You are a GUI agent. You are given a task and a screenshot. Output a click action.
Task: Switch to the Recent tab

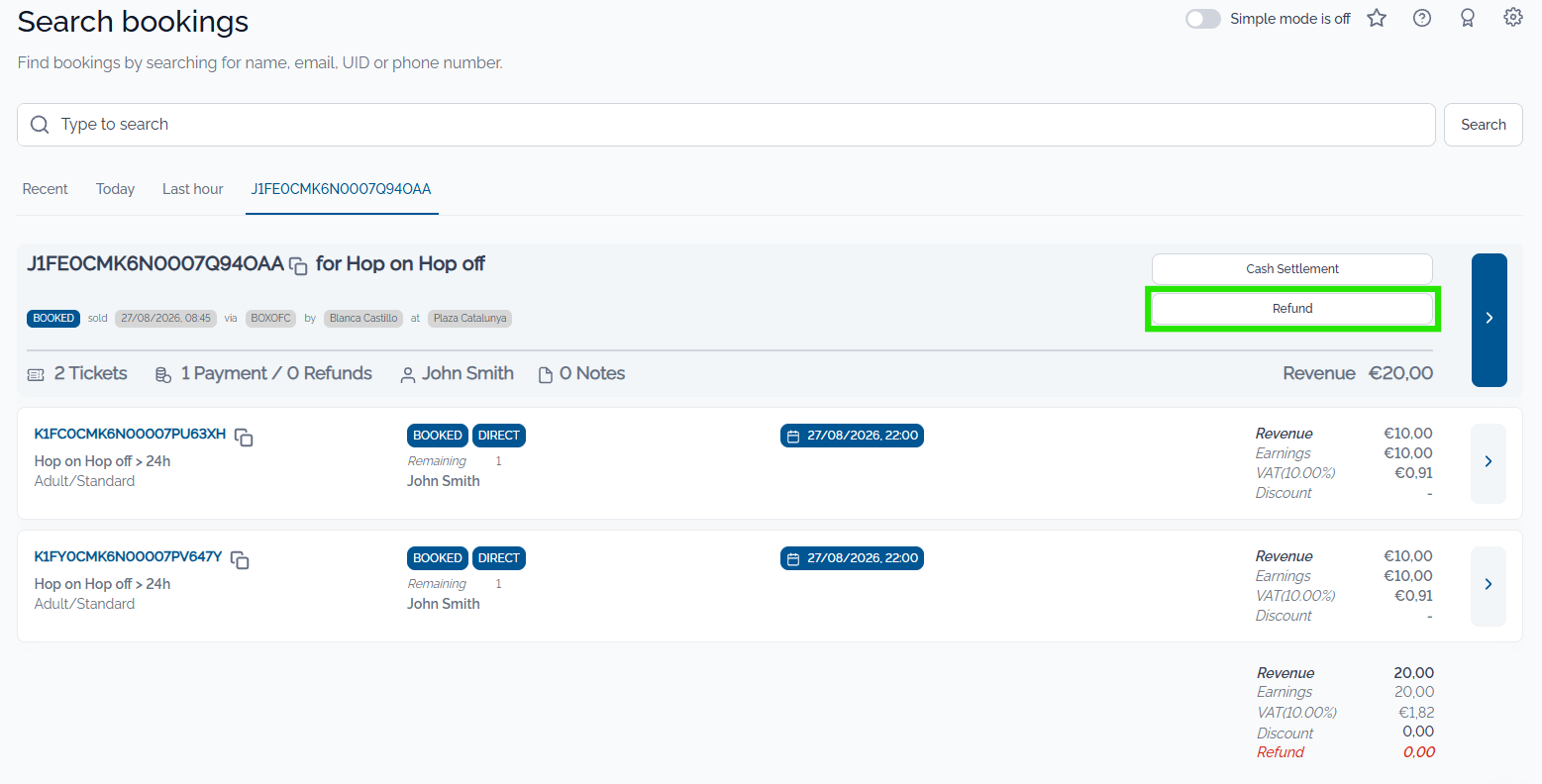(46, 189)
